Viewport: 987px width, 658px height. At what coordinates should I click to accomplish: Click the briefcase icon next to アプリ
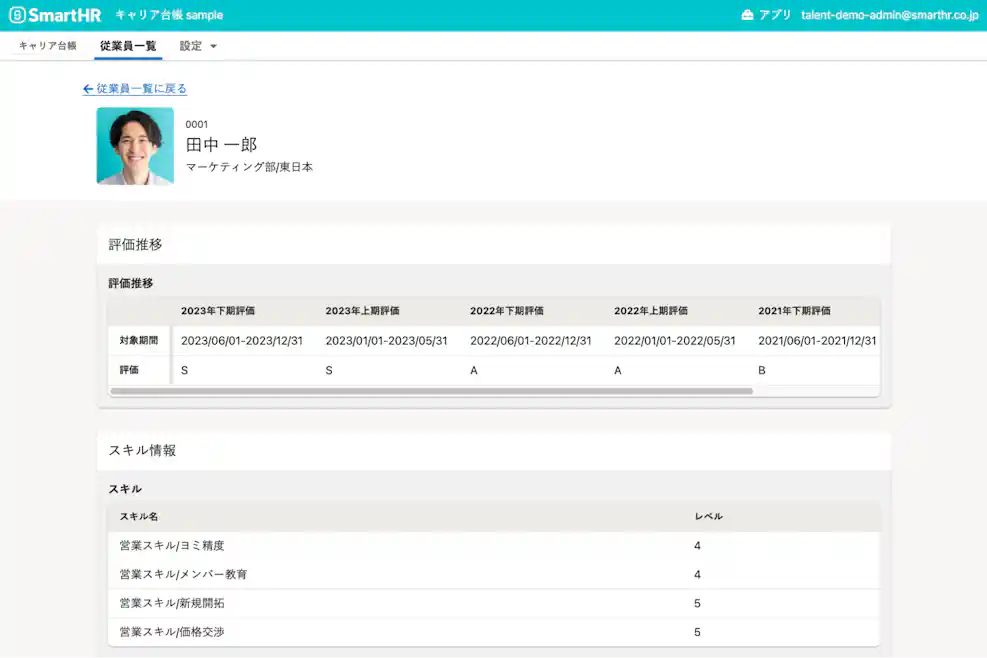(x=748, y=14)
